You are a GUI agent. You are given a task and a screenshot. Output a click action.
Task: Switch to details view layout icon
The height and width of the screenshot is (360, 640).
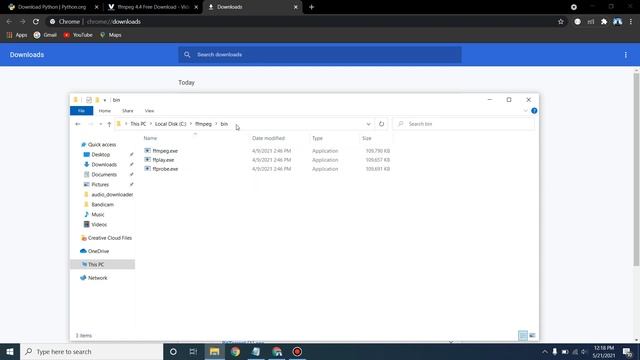[x=523, y=336]
